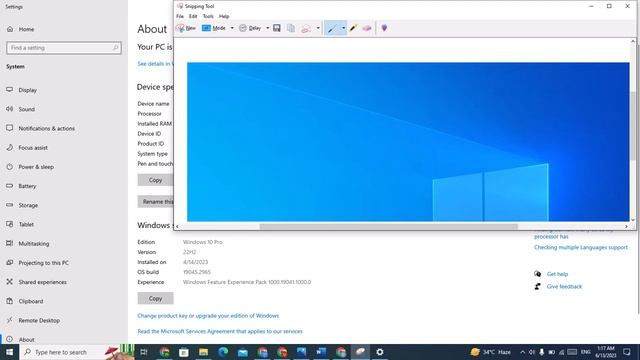640x360 pixels.
Task: Expand the Send Snip arrow dropdown
Action: (x=318, y=28)
